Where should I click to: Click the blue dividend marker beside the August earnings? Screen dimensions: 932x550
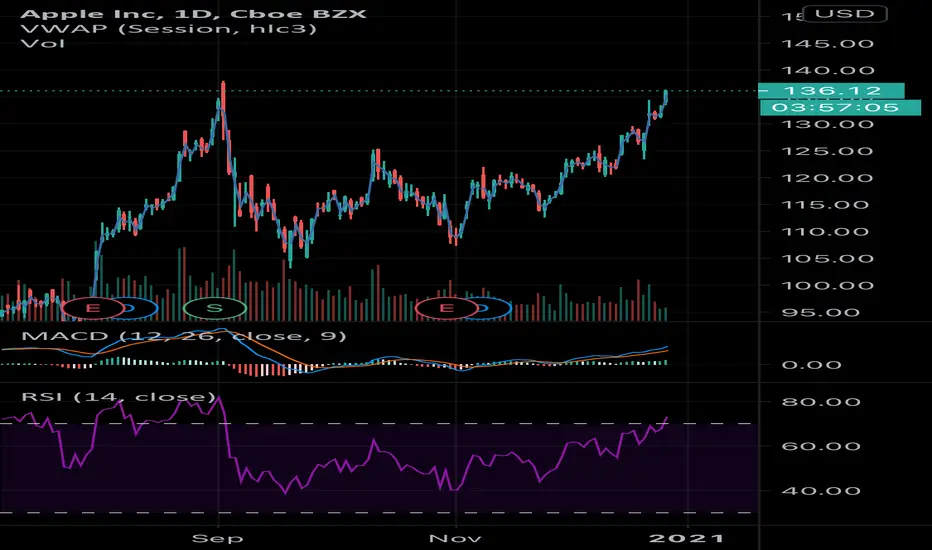pyautogui.click(x=141, y=308)
